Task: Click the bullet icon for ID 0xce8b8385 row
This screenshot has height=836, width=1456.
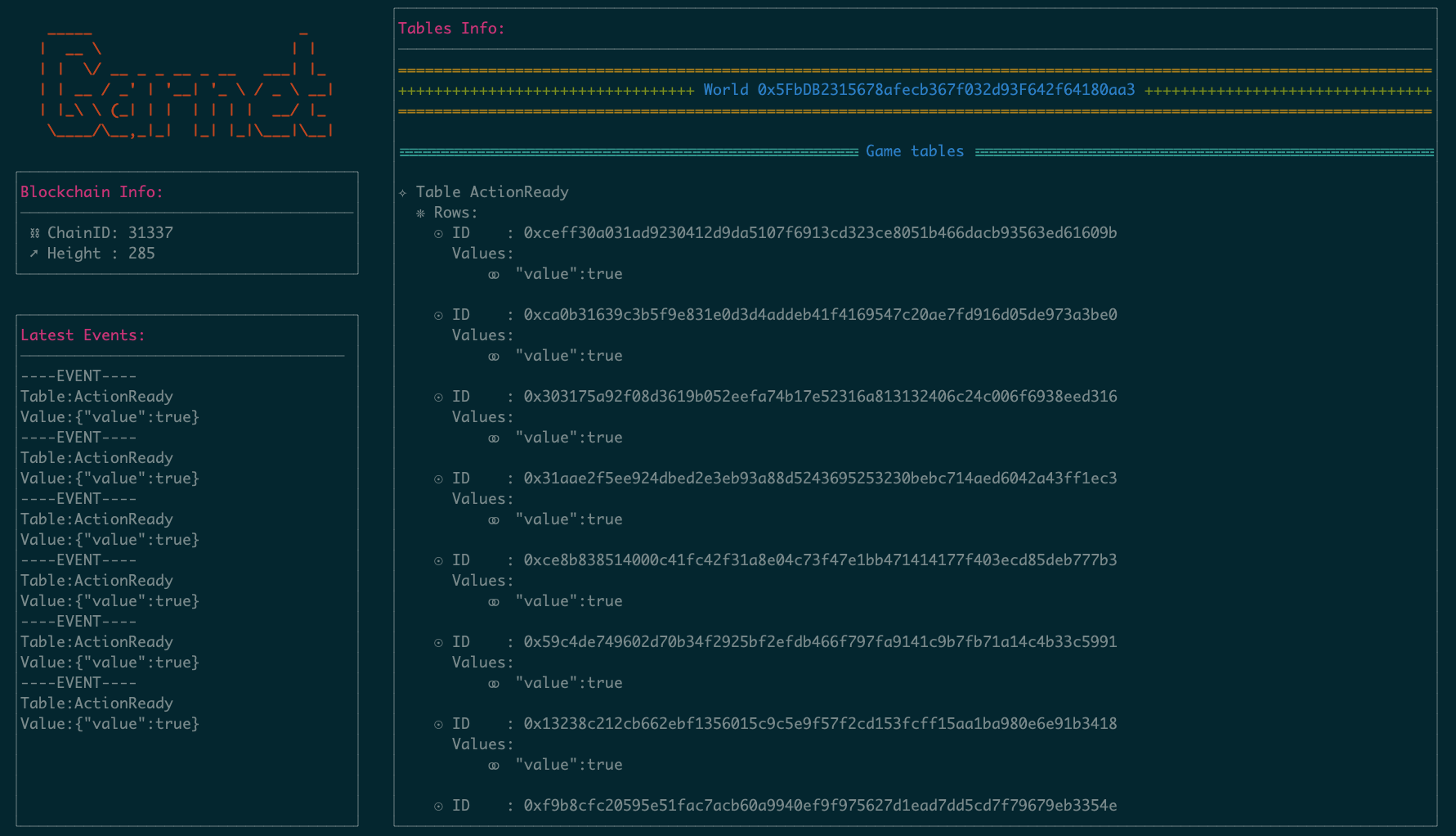Action: click(x=439, y=561)
